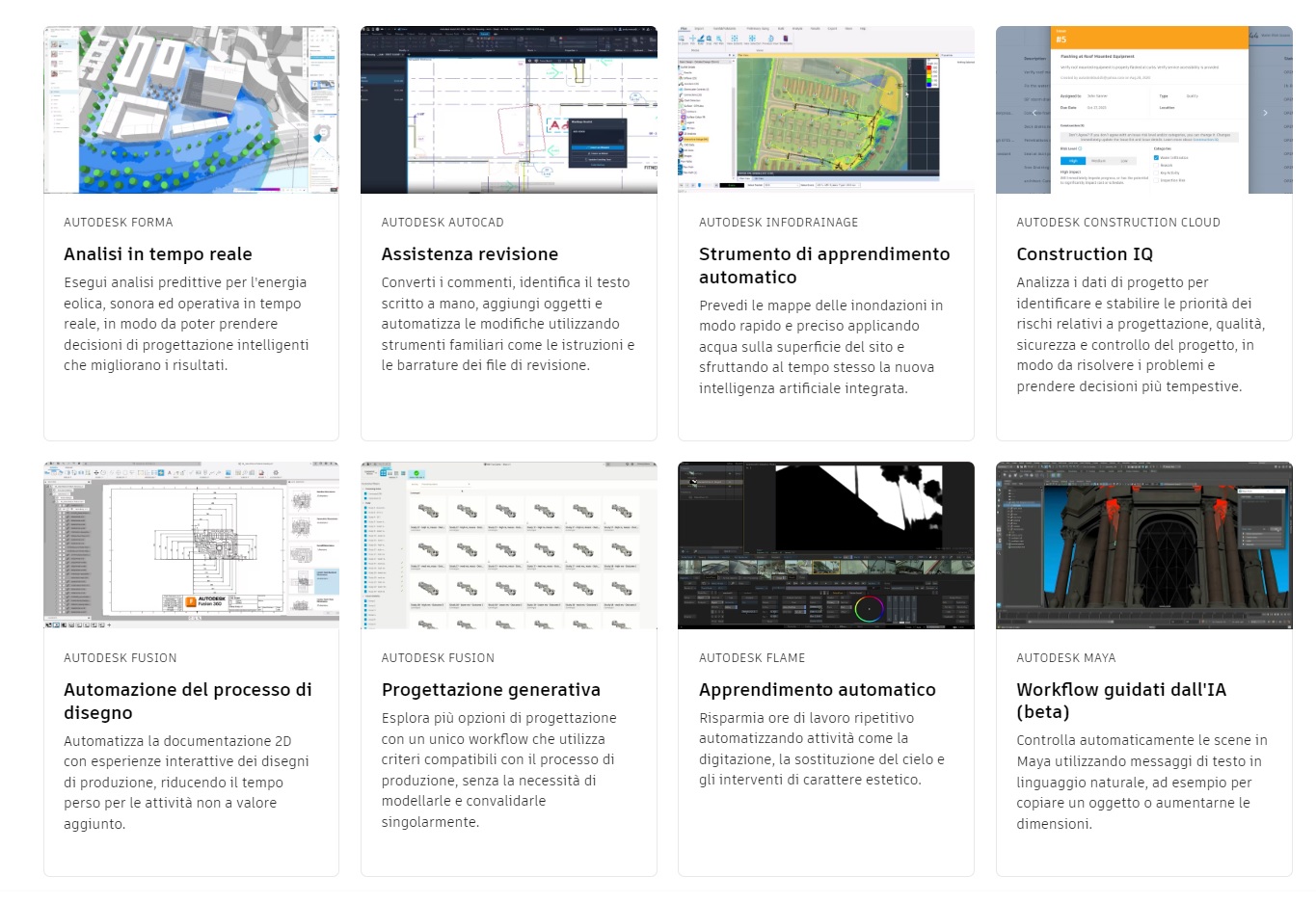Image resolution: width=1316 pixels, height=903 pixels.
Task: Click 'Workflow guidati dall'IA (beta)' heading
Action: coord(1121,701)
